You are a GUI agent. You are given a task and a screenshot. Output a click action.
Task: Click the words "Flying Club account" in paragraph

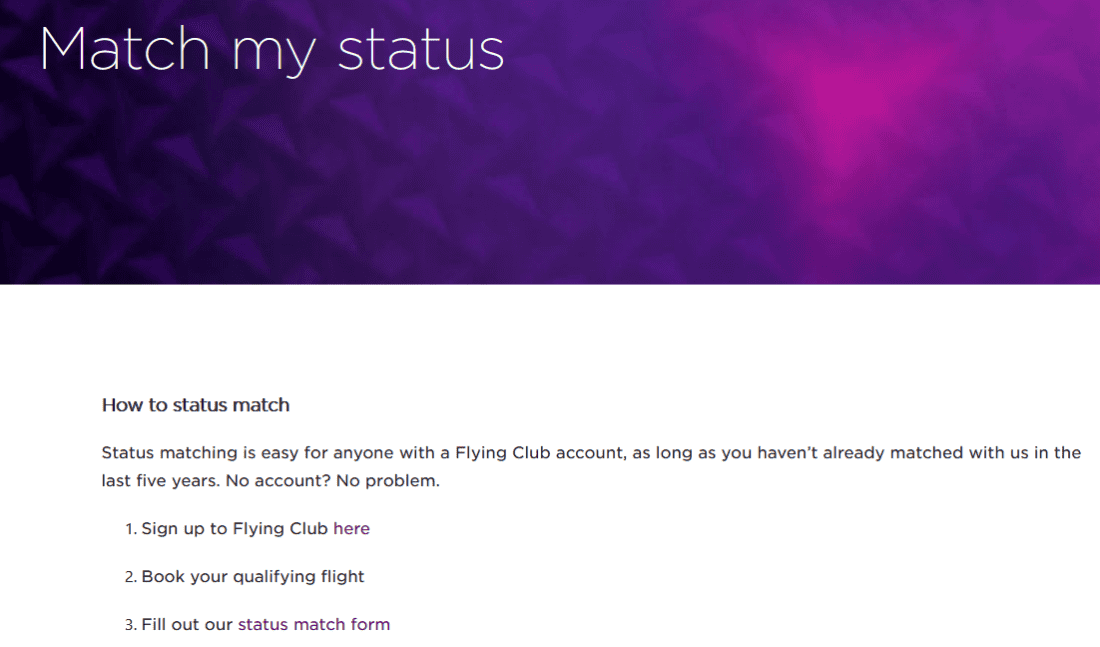530,453
